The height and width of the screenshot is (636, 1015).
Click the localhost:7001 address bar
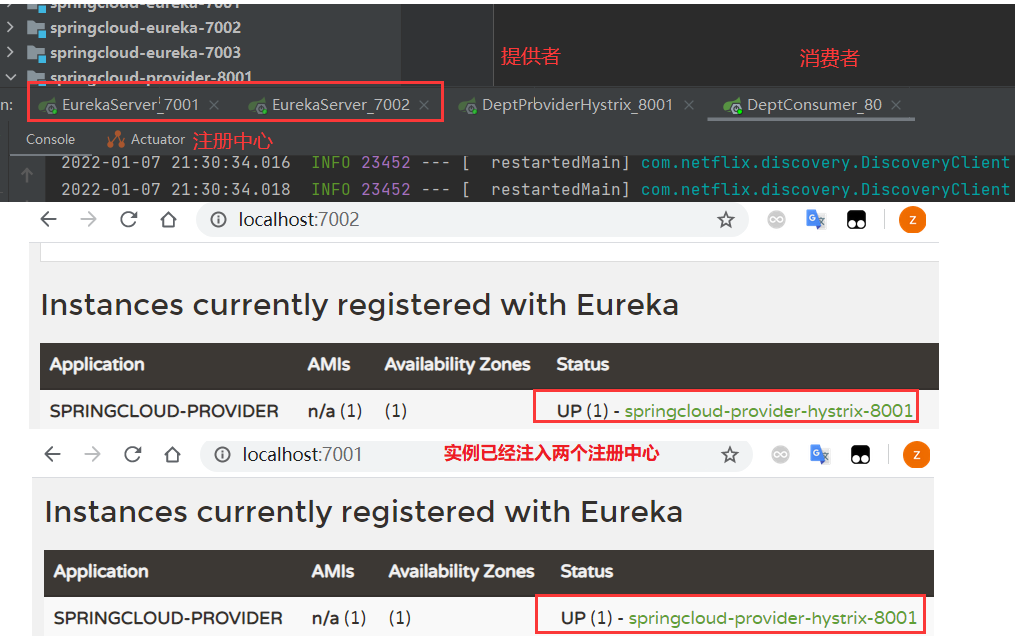pos(476,455)
